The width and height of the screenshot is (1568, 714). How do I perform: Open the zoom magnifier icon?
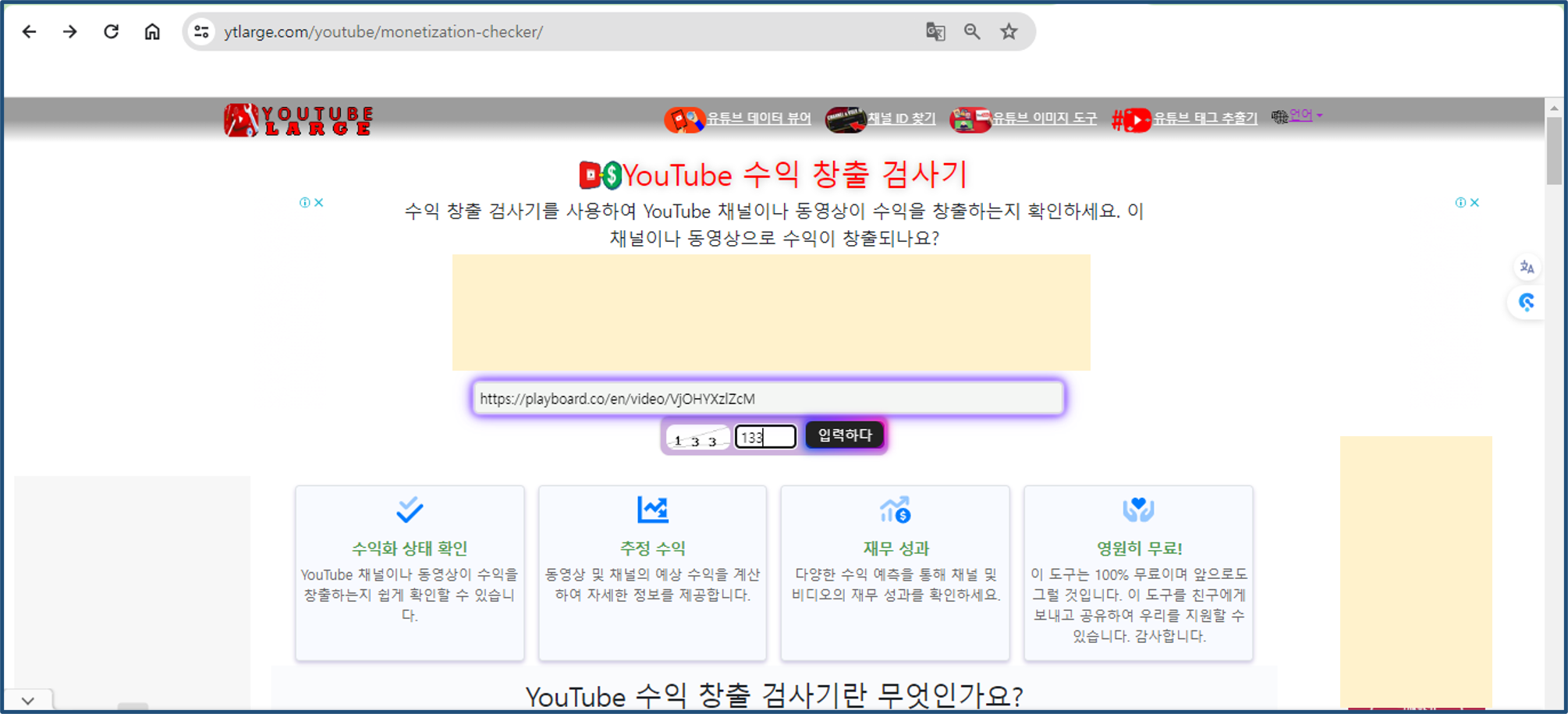tap(972, 31)
